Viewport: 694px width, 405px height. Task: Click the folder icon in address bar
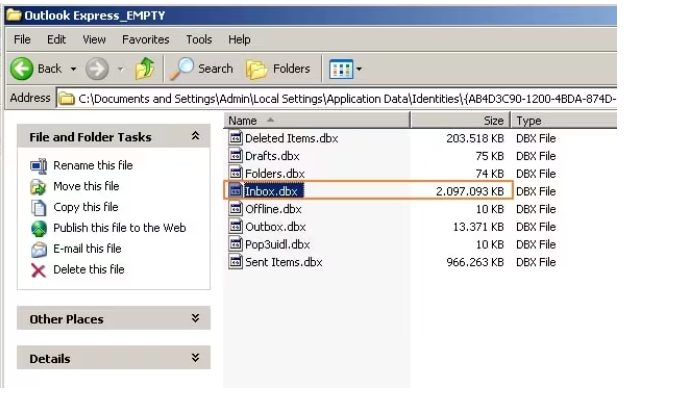click(67, 98)
